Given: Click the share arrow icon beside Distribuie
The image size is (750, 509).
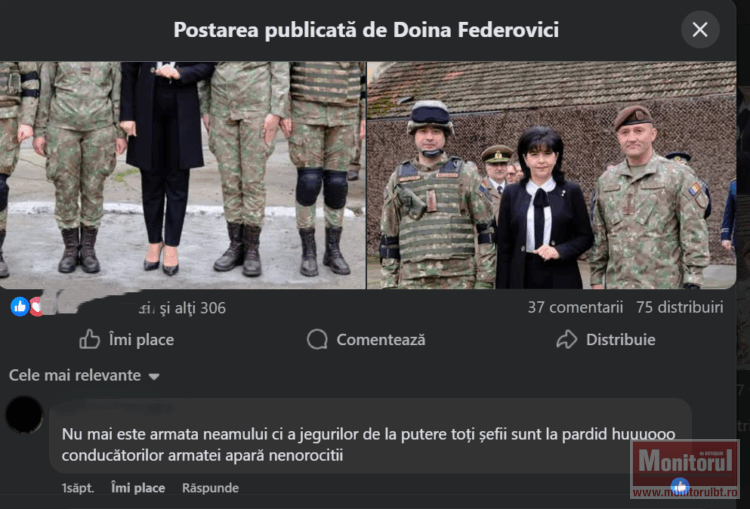Looking at the screenshot, I should 567,340.
